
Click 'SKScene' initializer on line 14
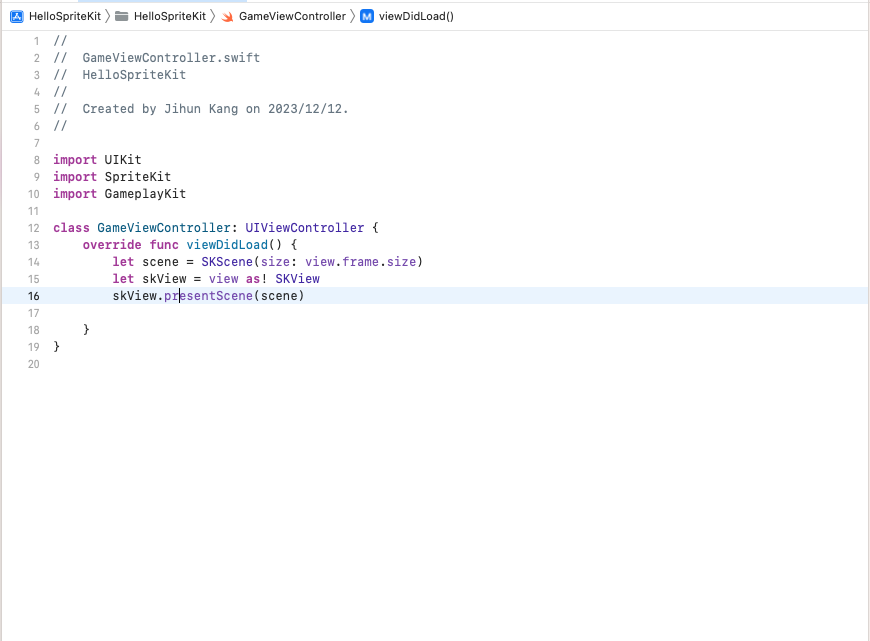[x=227, y=262]
